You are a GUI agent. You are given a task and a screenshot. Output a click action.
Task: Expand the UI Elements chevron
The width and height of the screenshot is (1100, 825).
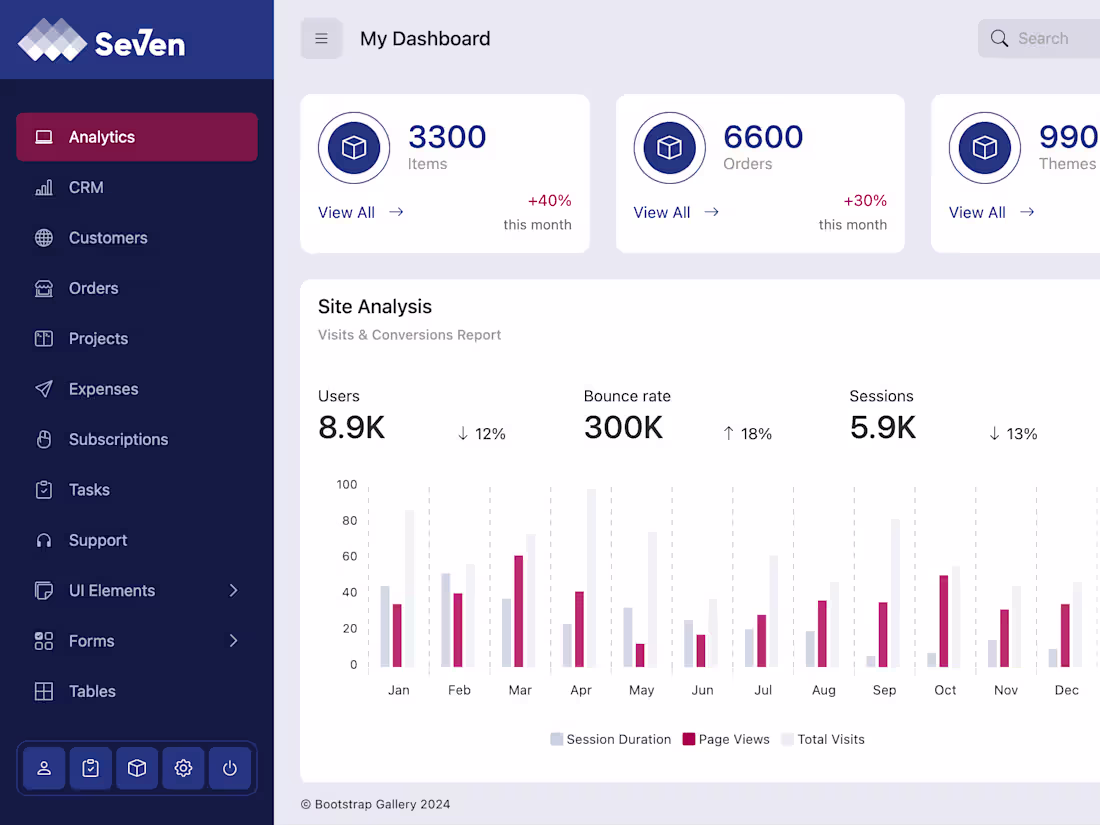[234, 591]
